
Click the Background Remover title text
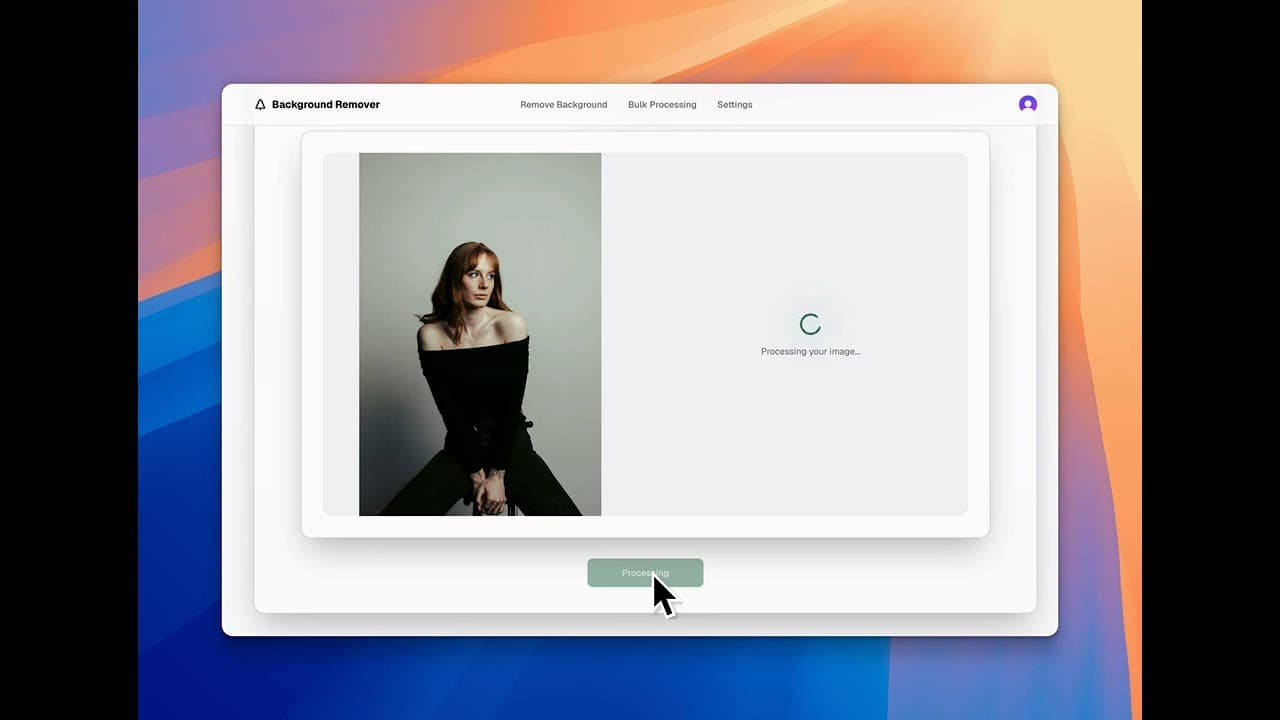click(x=326, y=104)
